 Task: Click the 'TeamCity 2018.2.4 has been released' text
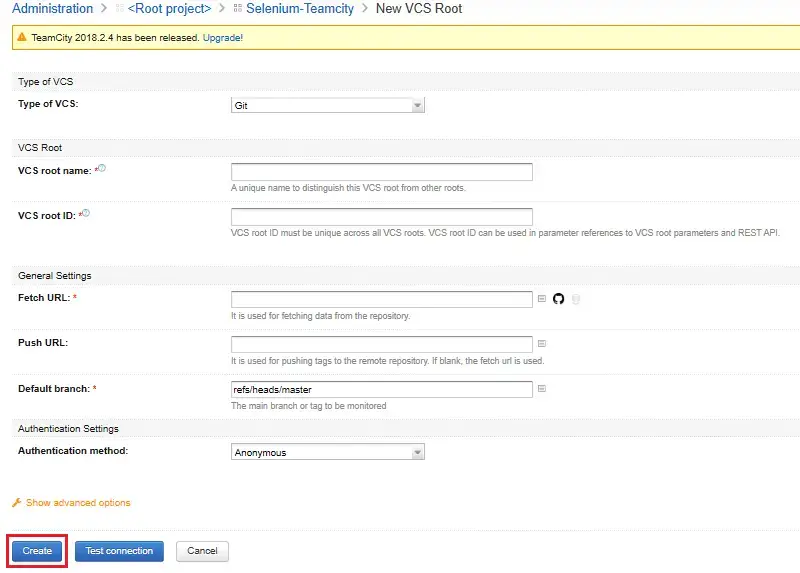115,38
